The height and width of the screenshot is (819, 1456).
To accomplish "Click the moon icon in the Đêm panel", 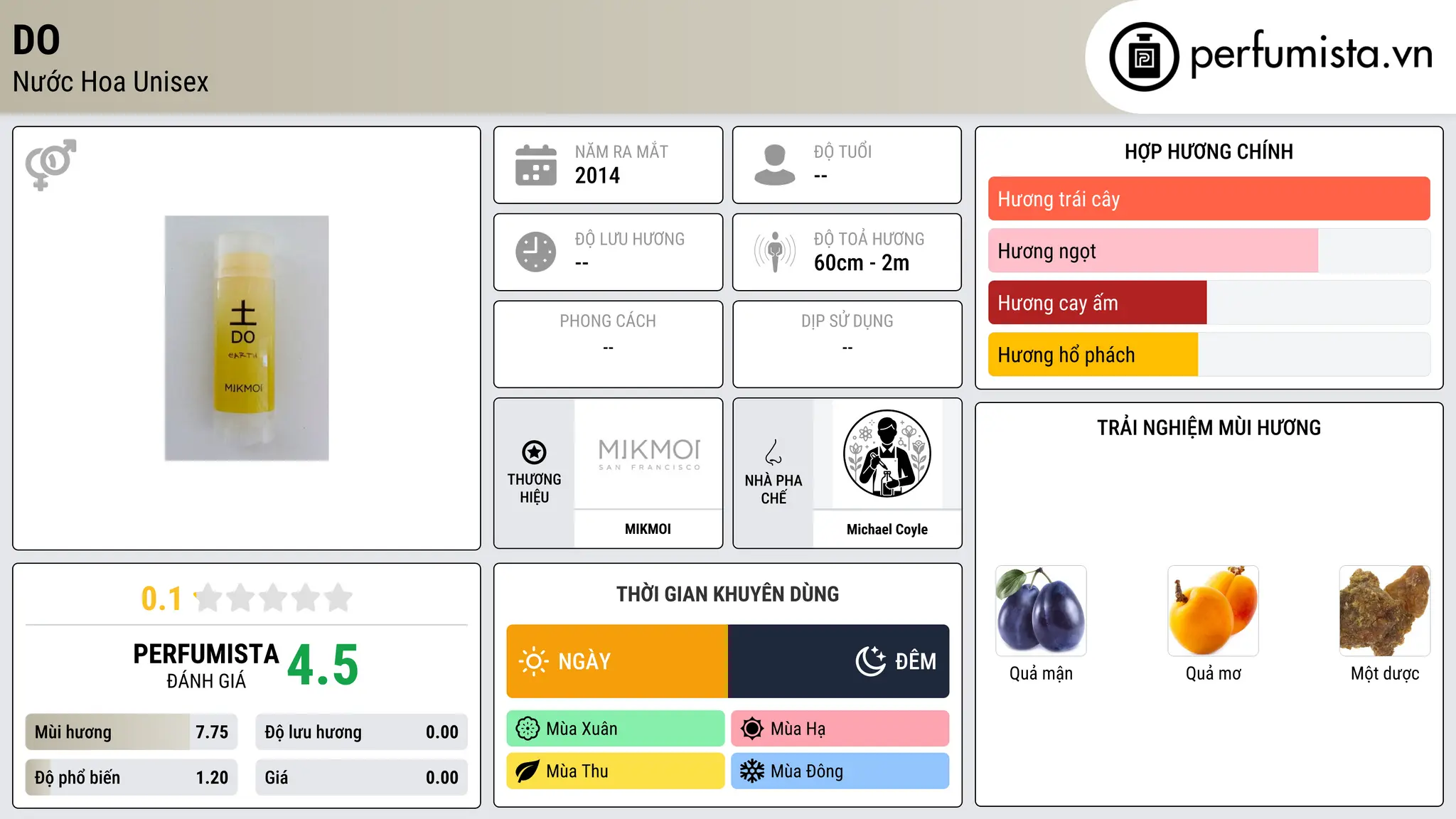I will click(x=870, y=661).
